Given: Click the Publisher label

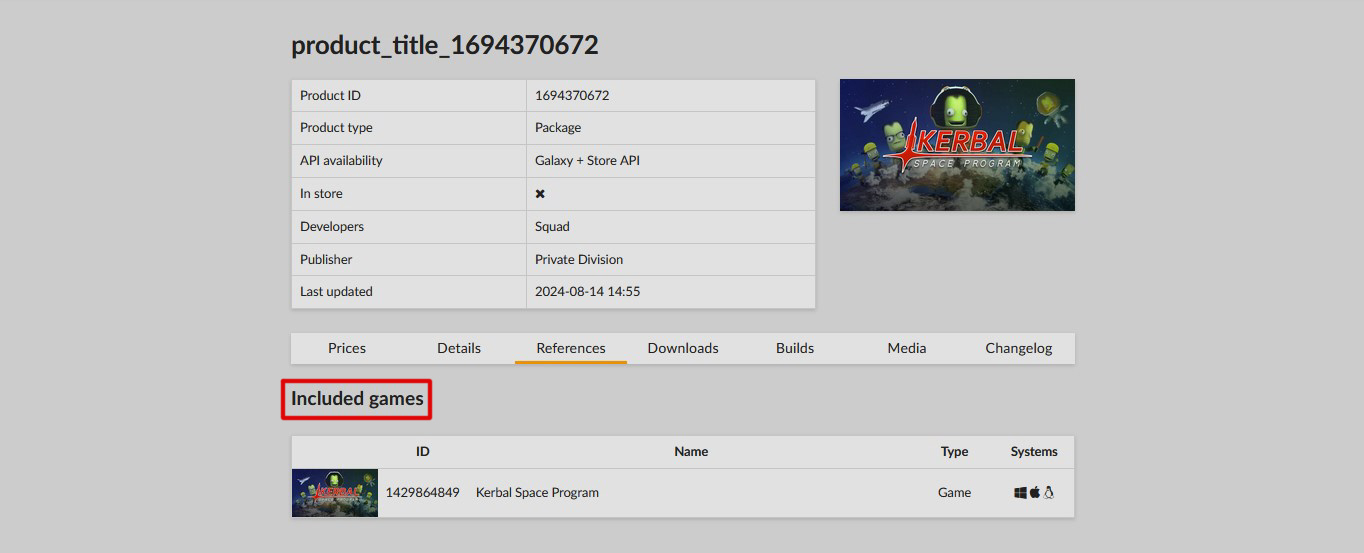Looking at the screenshot, I should [x=326, y=259].
